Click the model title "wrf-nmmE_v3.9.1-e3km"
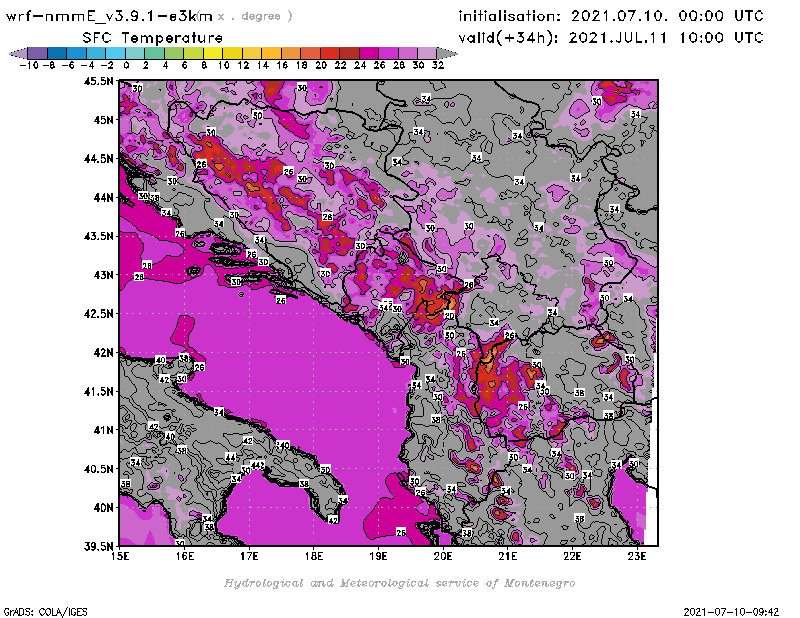Image resolution: width=800 pixels, height=618 pixels. coord(109,16)
